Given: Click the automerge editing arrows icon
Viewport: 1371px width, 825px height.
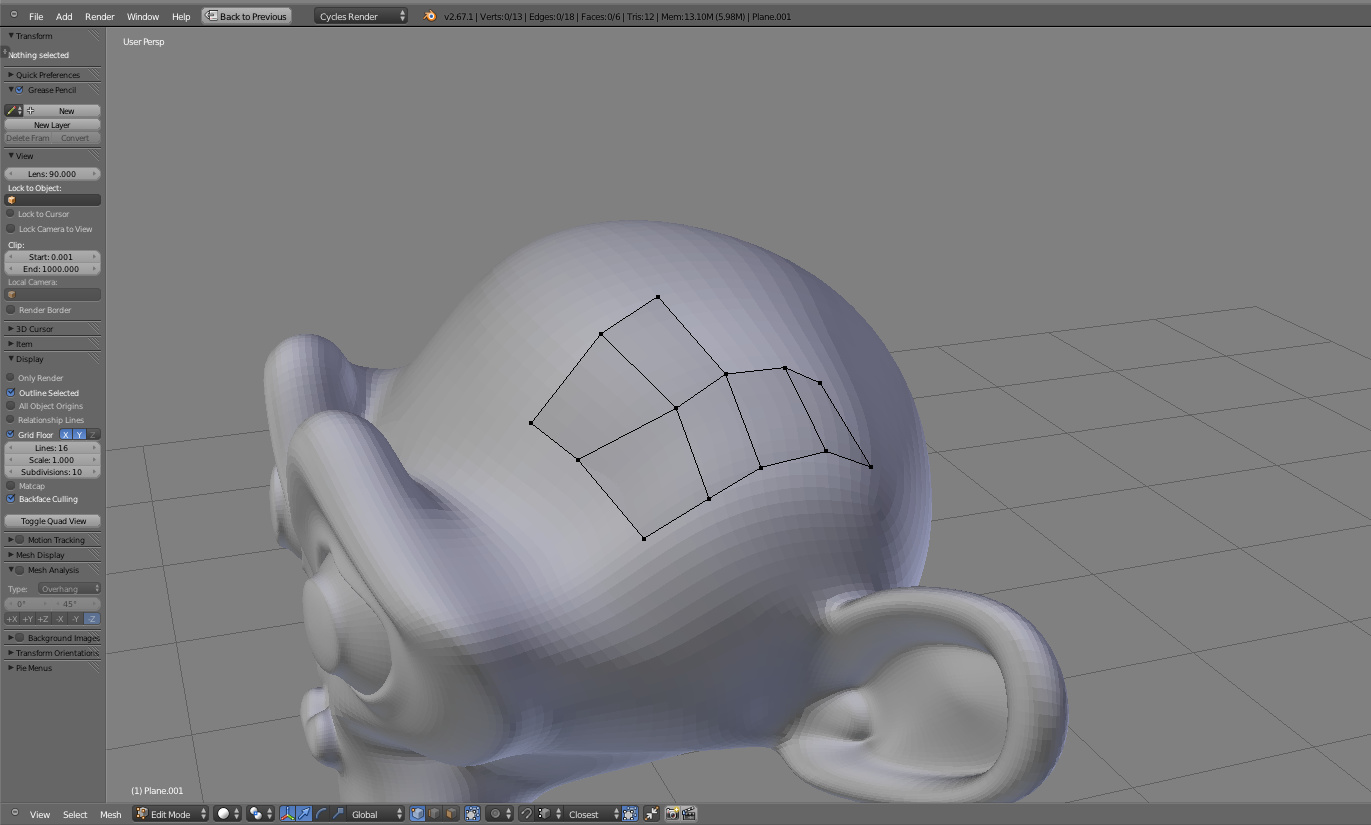Looking at the screenshot, I should tap(652, 814).
